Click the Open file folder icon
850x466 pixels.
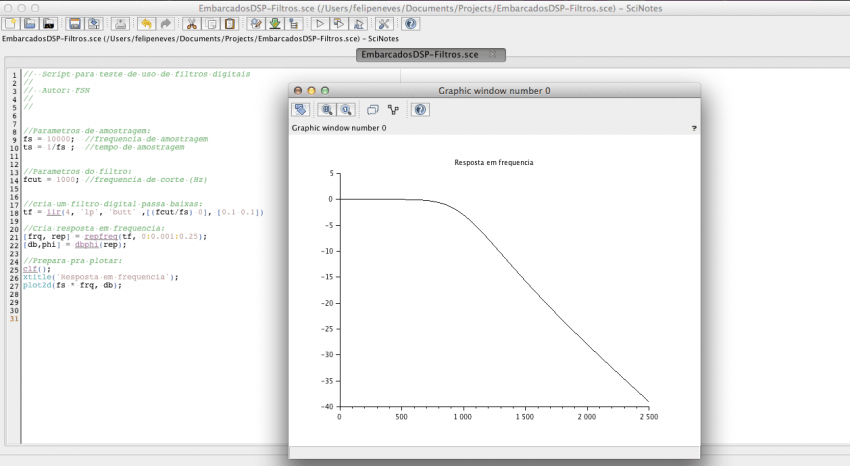click(30, 24)
